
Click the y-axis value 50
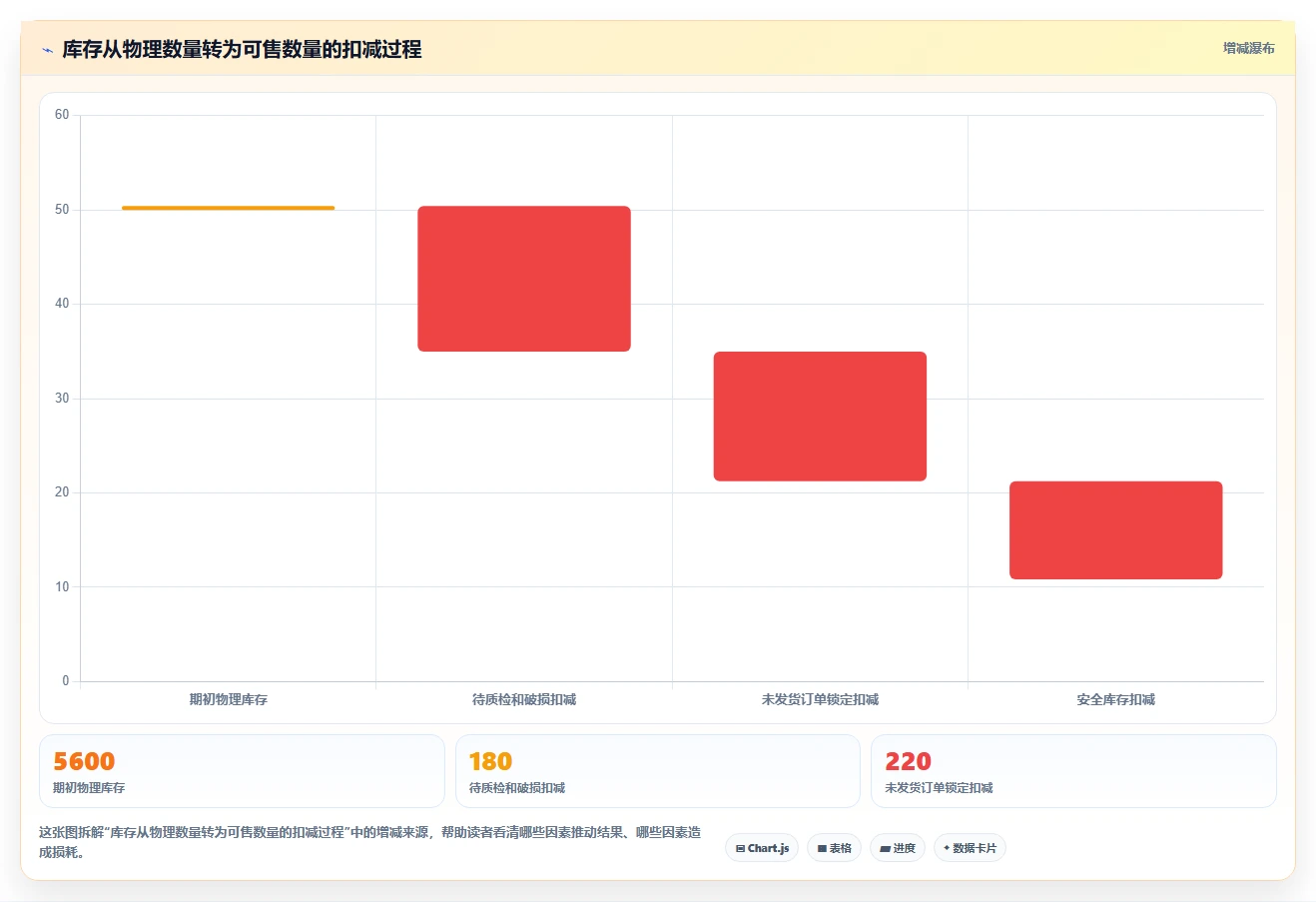coord(62,210)
